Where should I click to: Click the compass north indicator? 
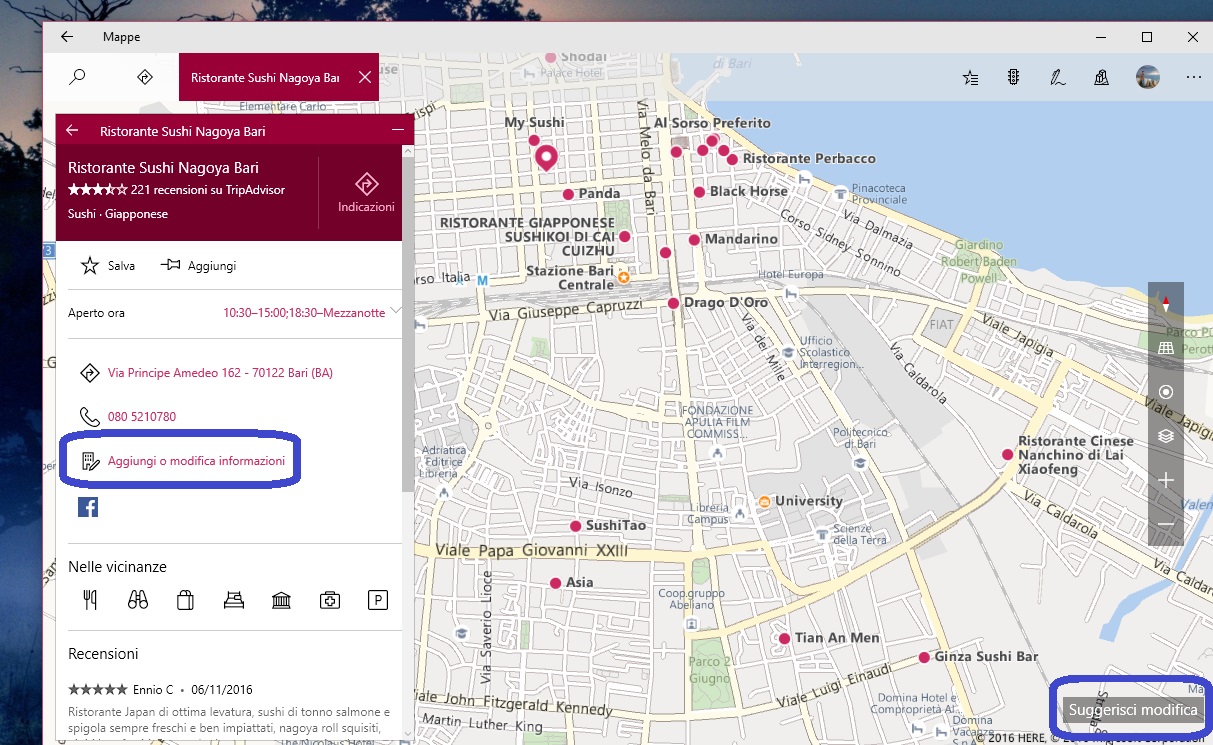tap(1166, 304)
